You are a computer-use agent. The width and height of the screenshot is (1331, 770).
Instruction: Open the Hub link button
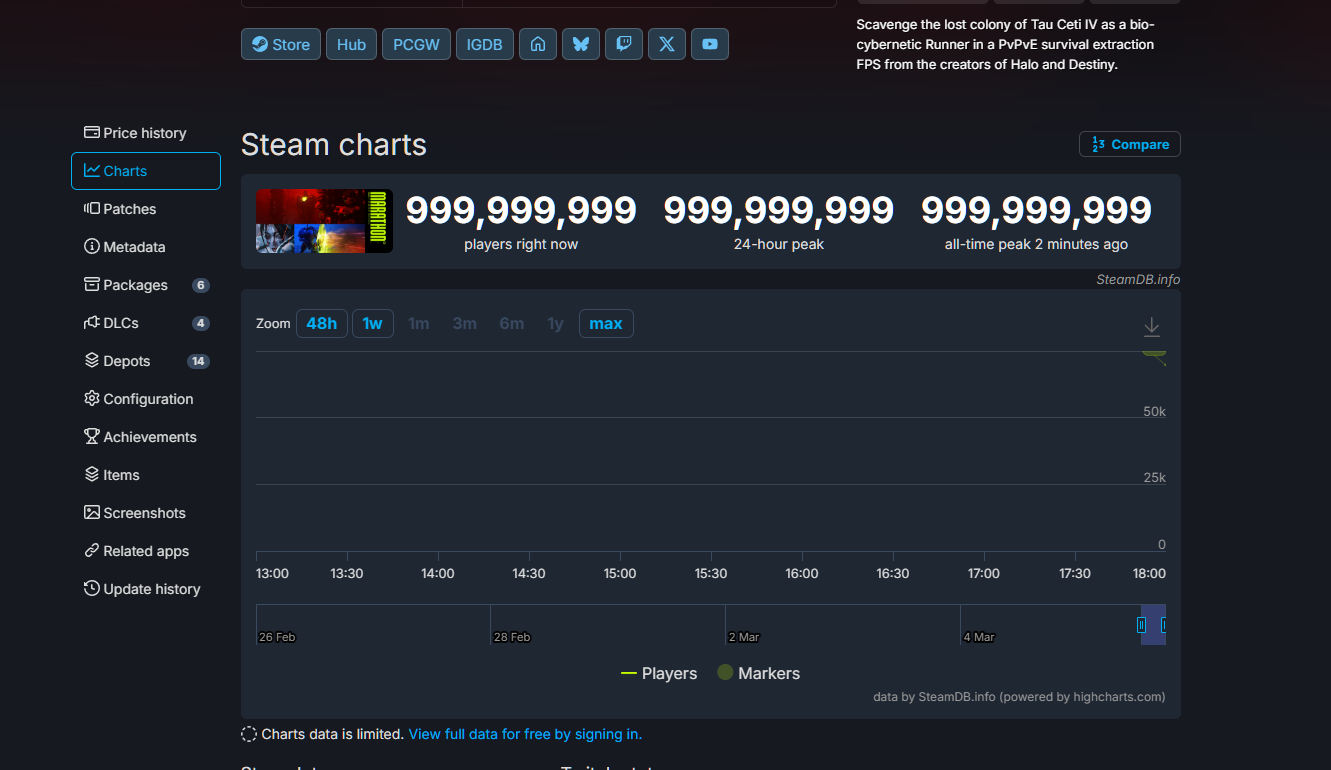tap(352, 44)
